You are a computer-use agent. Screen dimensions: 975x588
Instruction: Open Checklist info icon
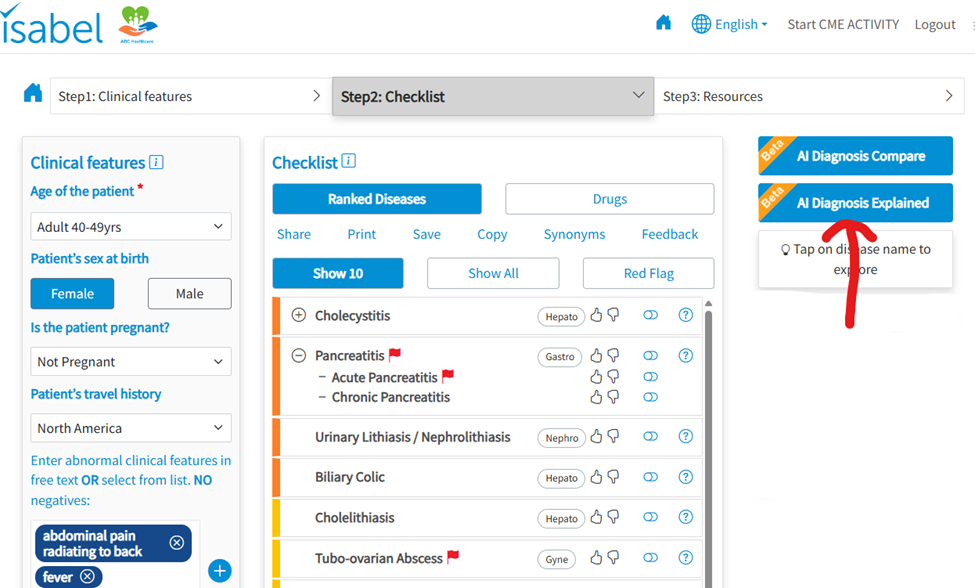[349, 161]
